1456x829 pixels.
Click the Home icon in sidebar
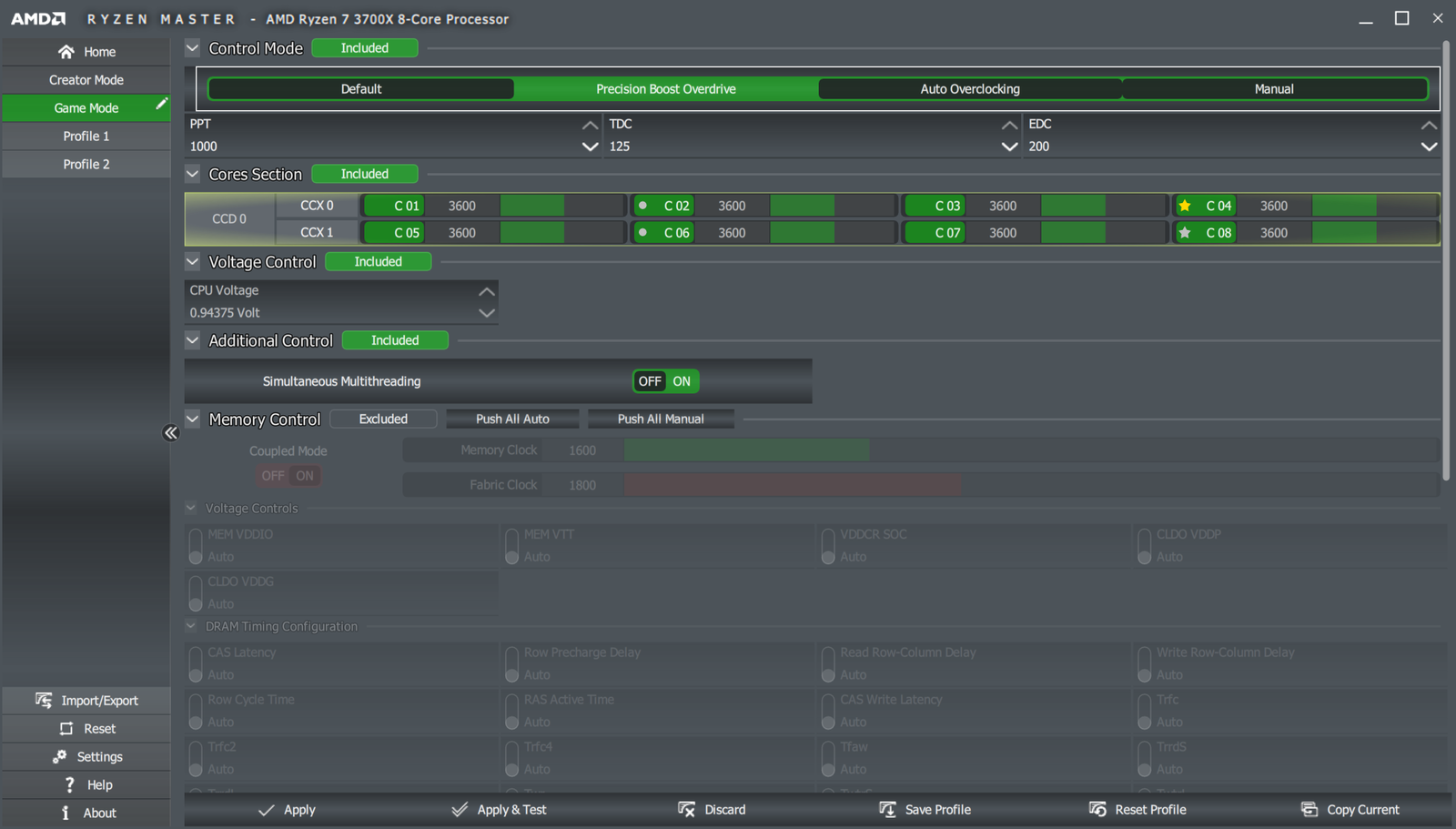(x=66, y=52)
